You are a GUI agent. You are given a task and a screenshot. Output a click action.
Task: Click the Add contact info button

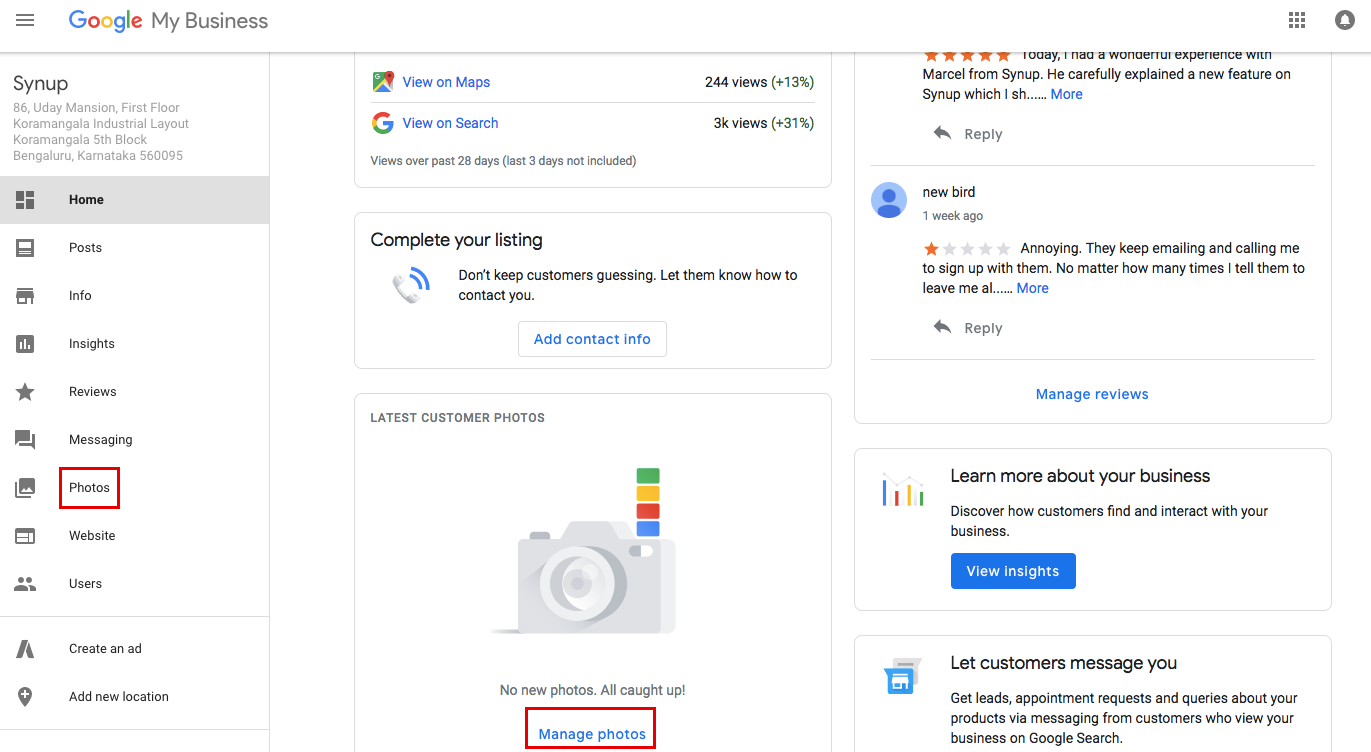click(592, 339)
